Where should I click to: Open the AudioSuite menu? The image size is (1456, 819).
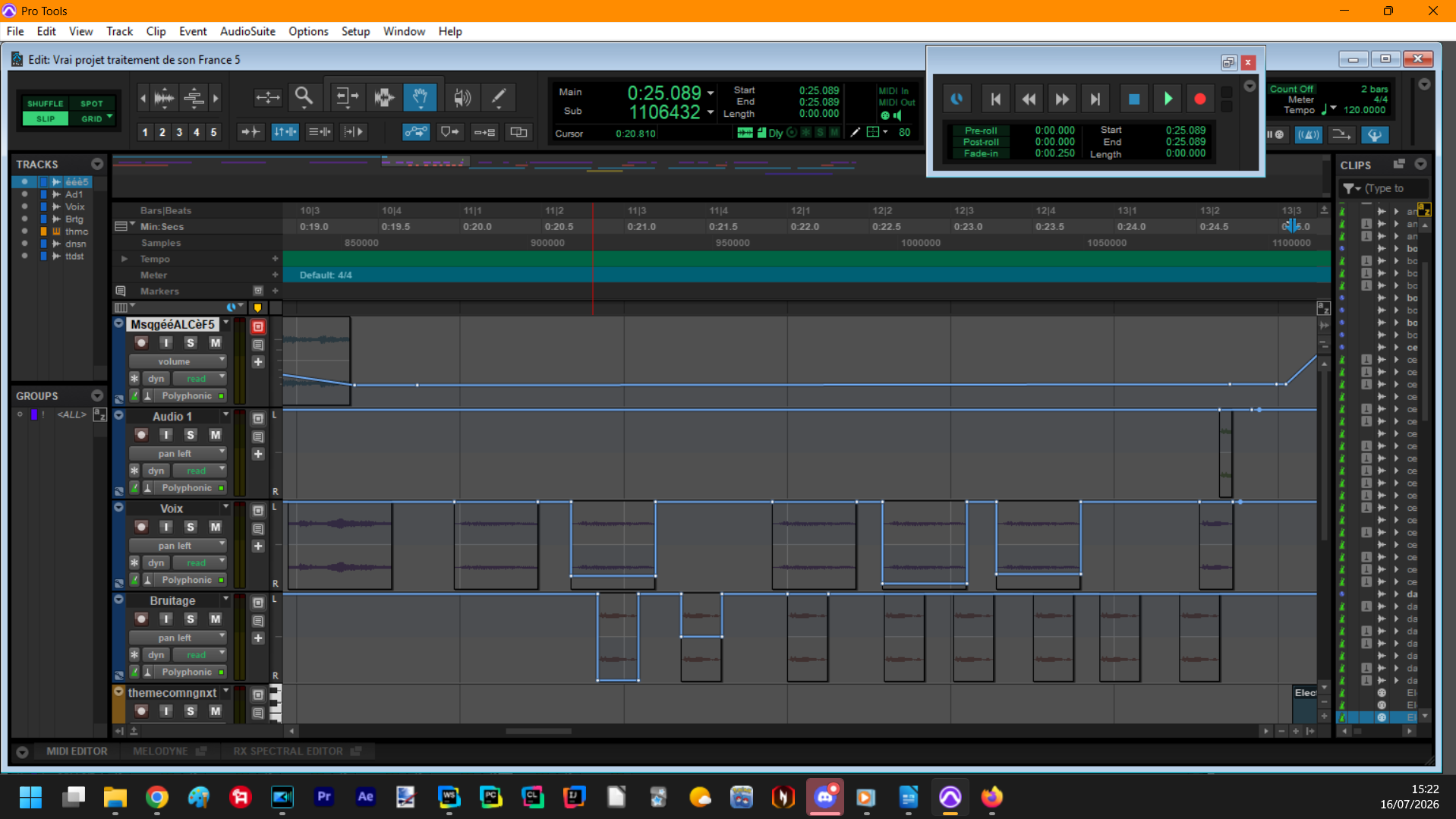(247, 31)
